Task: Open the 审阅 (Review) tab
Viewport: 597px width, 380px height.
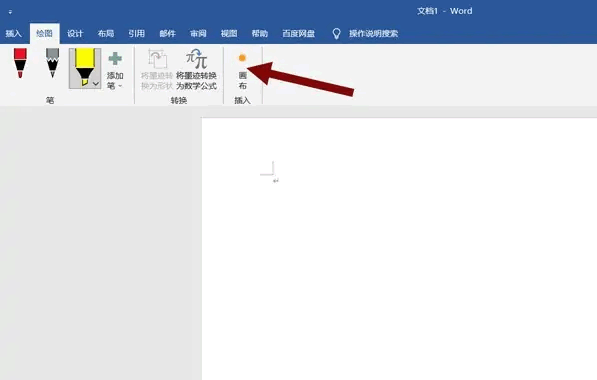Action: point(198,34)
